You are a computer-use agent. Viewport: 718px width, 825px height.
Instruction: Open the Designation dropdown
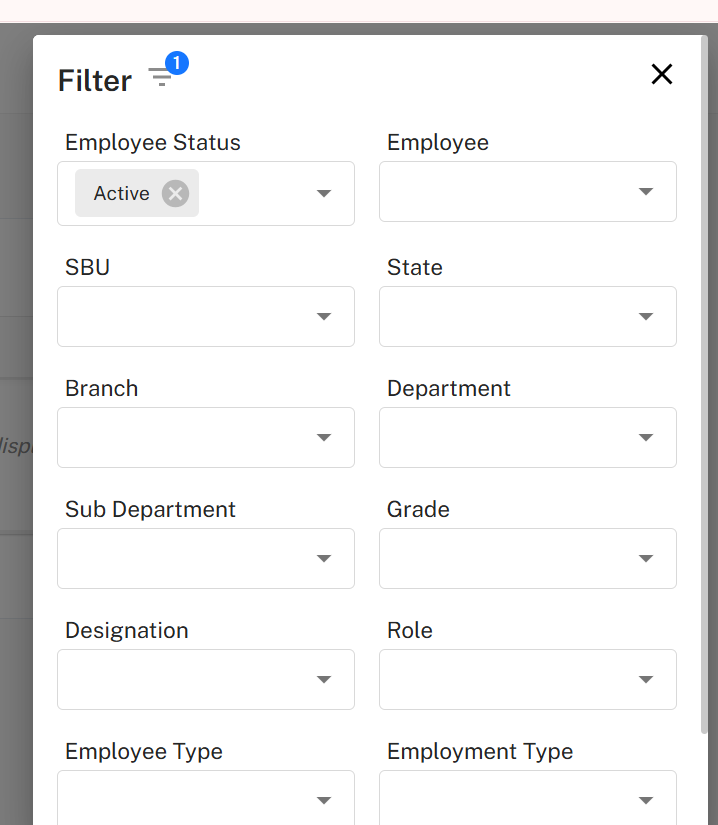[323, 679]
